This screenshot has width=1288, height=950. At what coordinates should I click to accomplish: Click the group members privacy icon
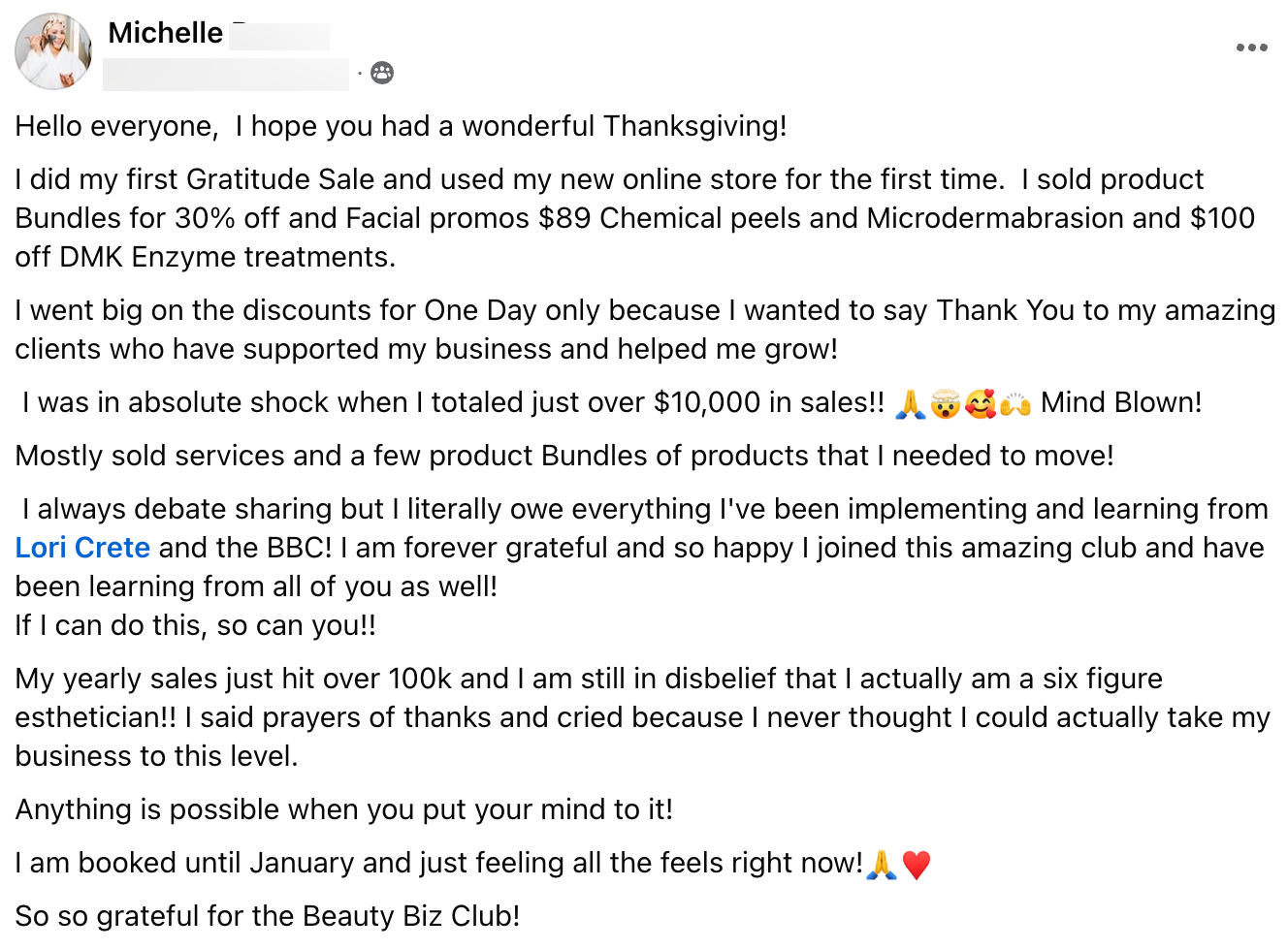[382, 73]
